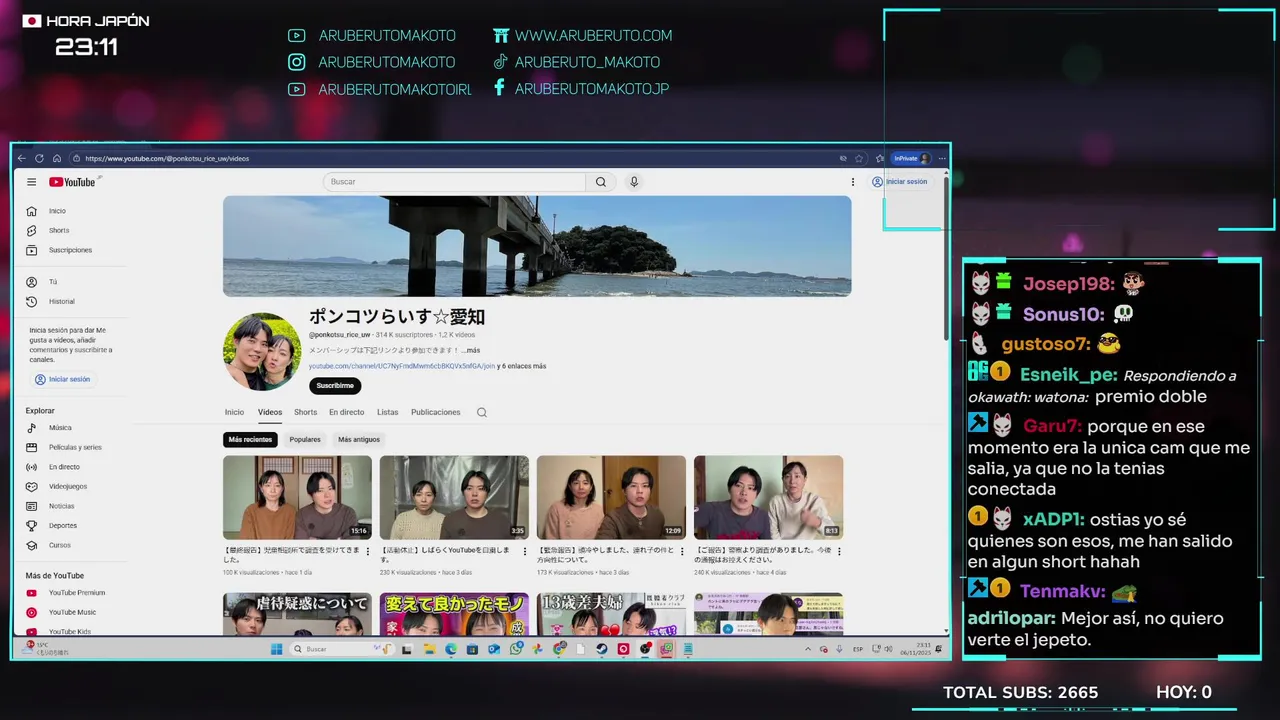The height and width of the screenshot is (720, 1280).
Task: Open options menu for the 8:13 video
Action: click(839, 551)
